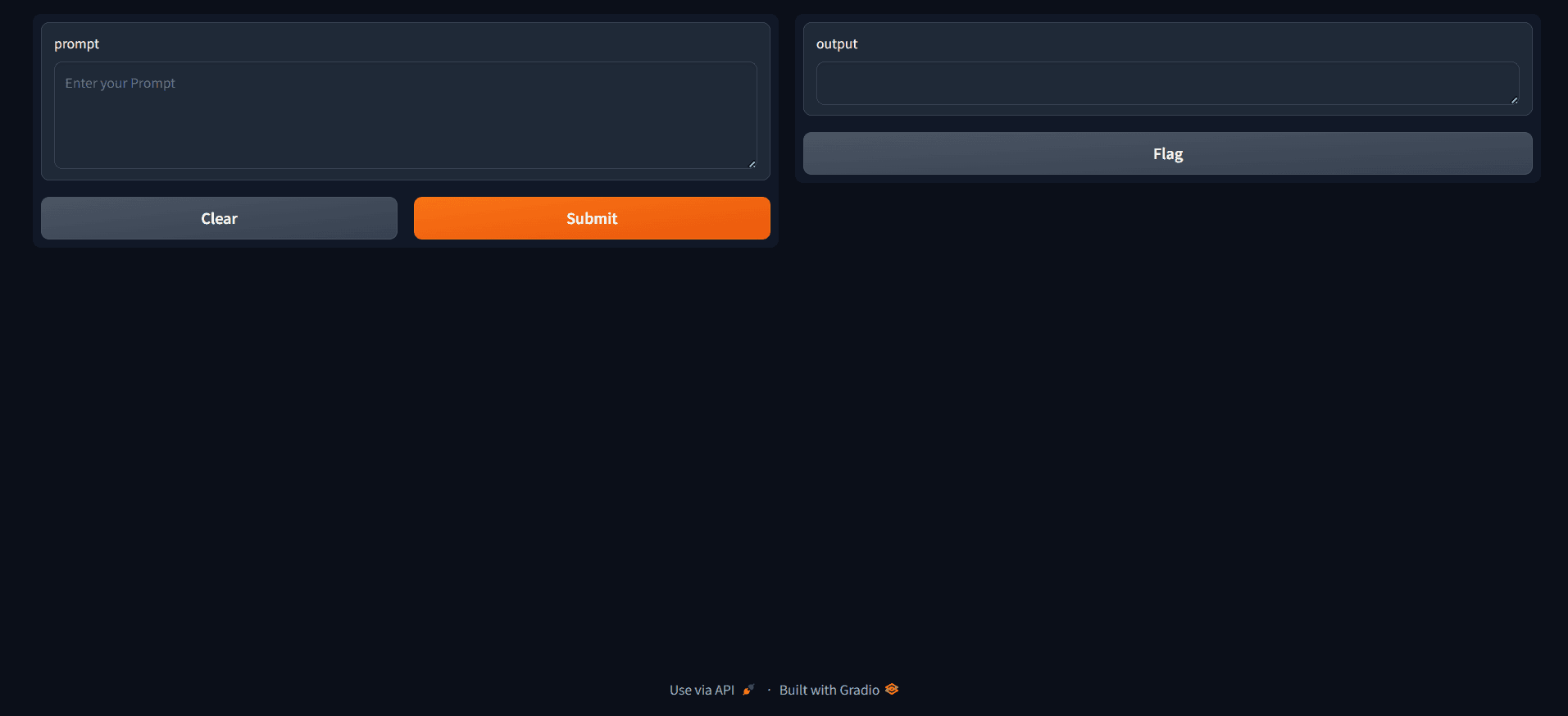Click the gap between Clear and Submit buttons
1568x716 pixels.
(x=406, y=218)
